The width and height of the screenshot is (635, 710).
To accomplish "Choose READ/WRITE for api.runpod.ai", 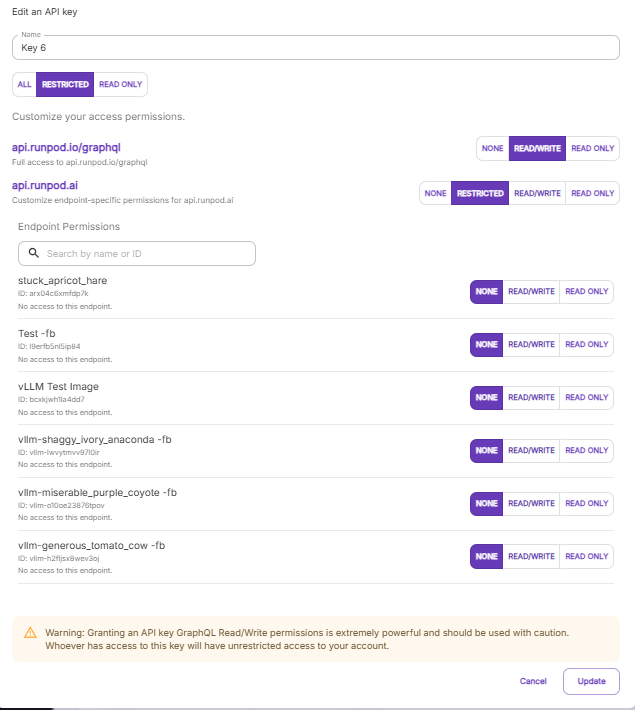I will point(537,193).
